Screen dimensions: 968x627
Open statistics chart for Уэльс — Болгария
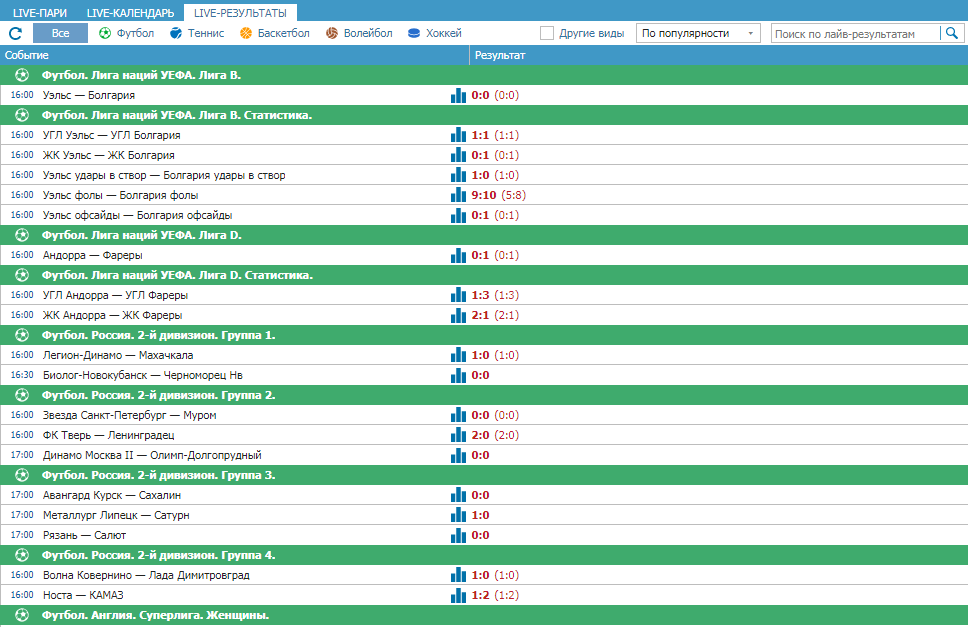pos(458,95)
